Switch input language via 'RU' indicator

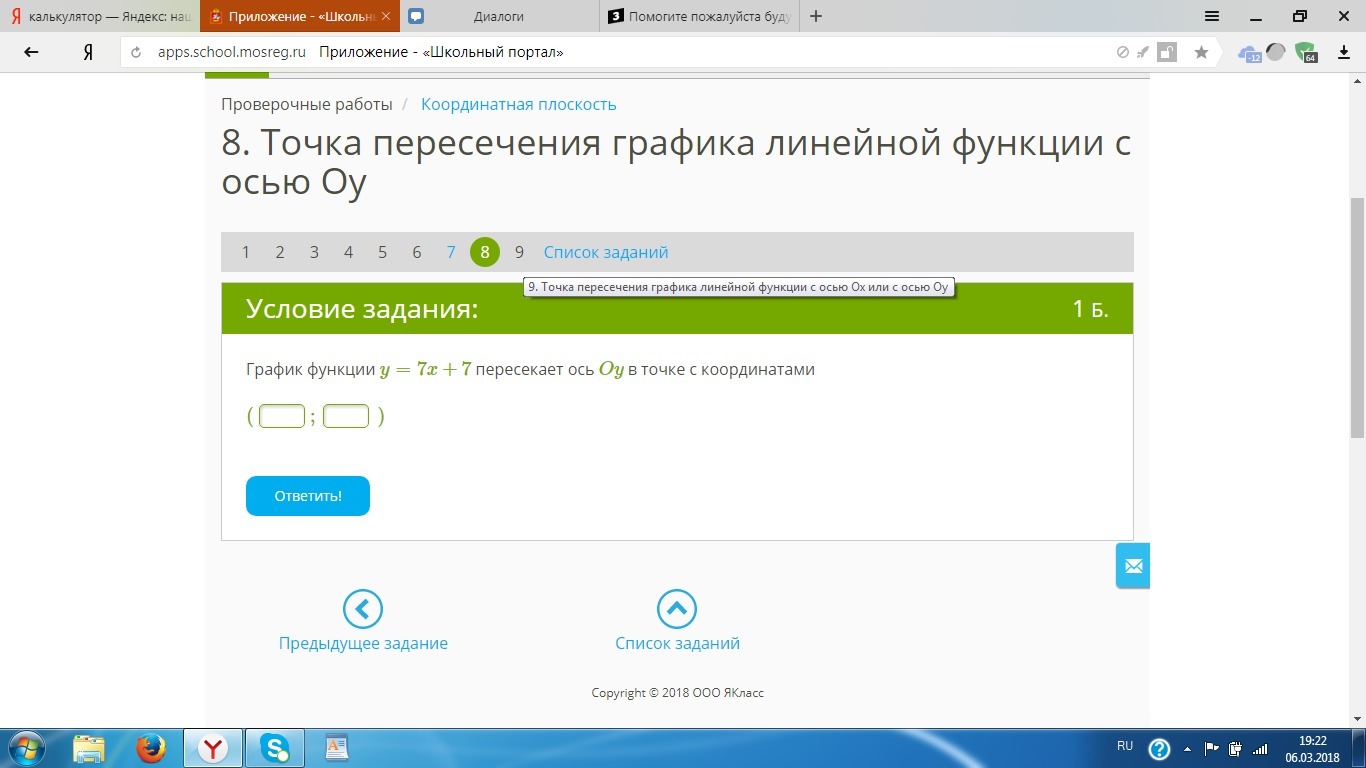pos(1125,746)
